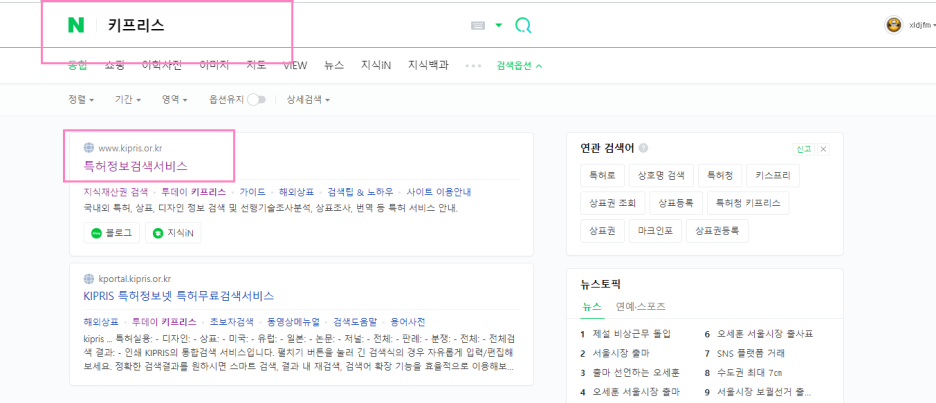Select the 뉴스 search tab

(x=334, y=65)
